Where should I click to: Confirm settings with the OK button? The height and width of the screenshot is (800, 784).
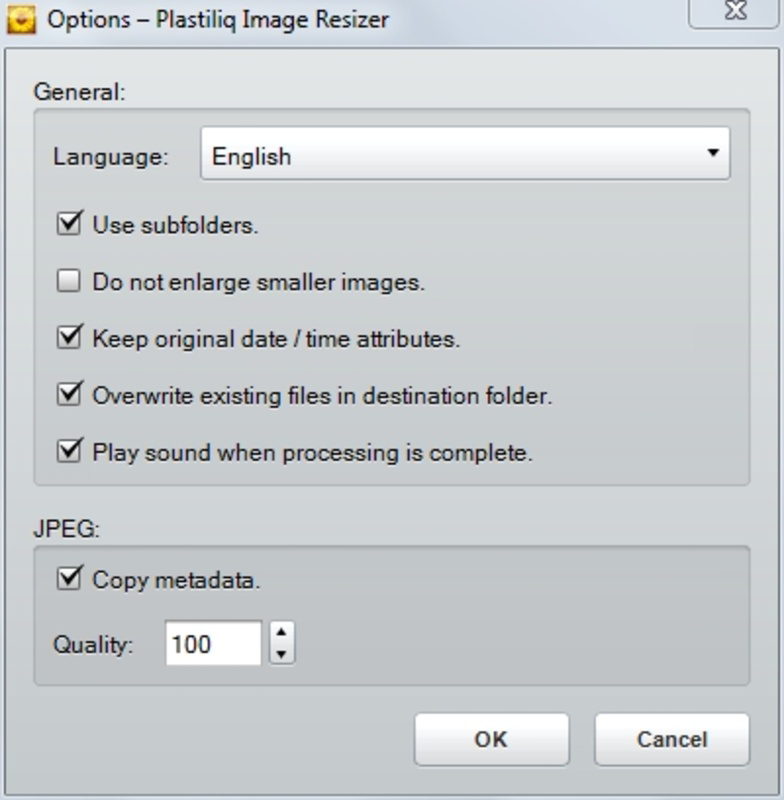[492, 739]
